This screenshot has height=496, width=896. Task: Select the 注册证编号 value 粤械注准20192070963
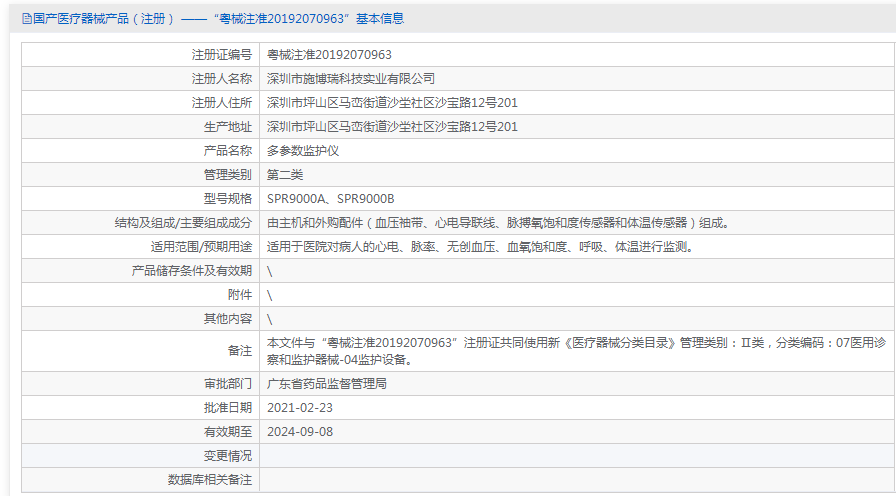pyautogui.click(x=329, y=54)
